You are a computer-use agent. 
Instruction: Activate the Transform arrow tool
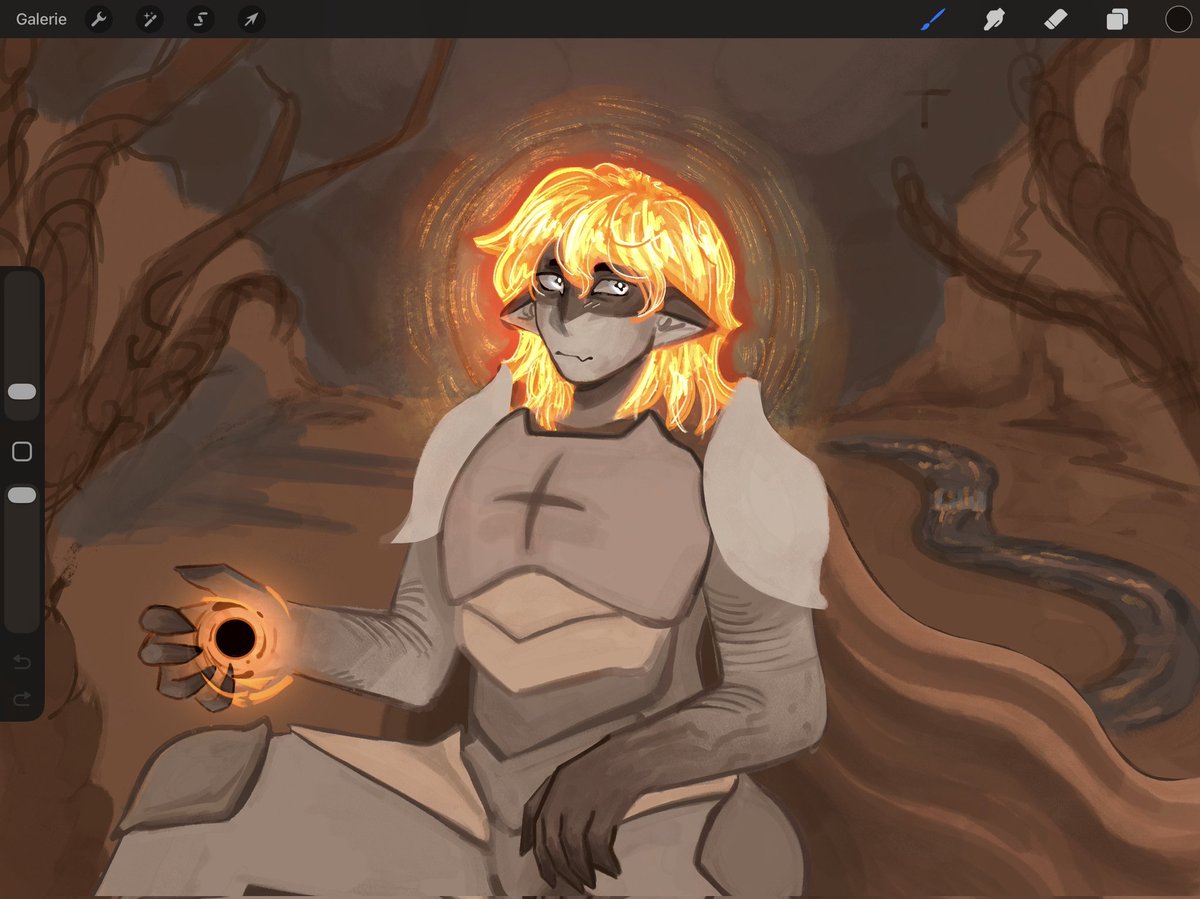tap(251, 19)
